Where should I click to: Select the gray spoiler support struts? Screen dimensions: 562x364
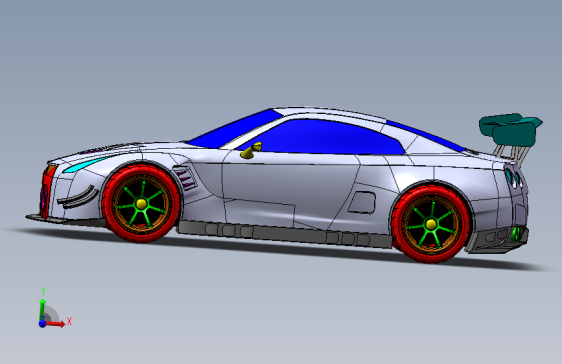point(513,153)
